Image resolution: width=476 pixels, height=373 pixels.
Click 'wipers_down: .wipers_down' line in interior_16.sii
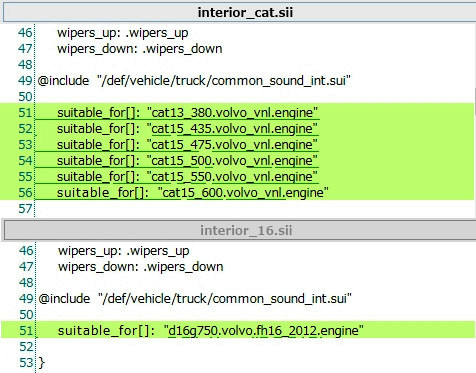141,267
